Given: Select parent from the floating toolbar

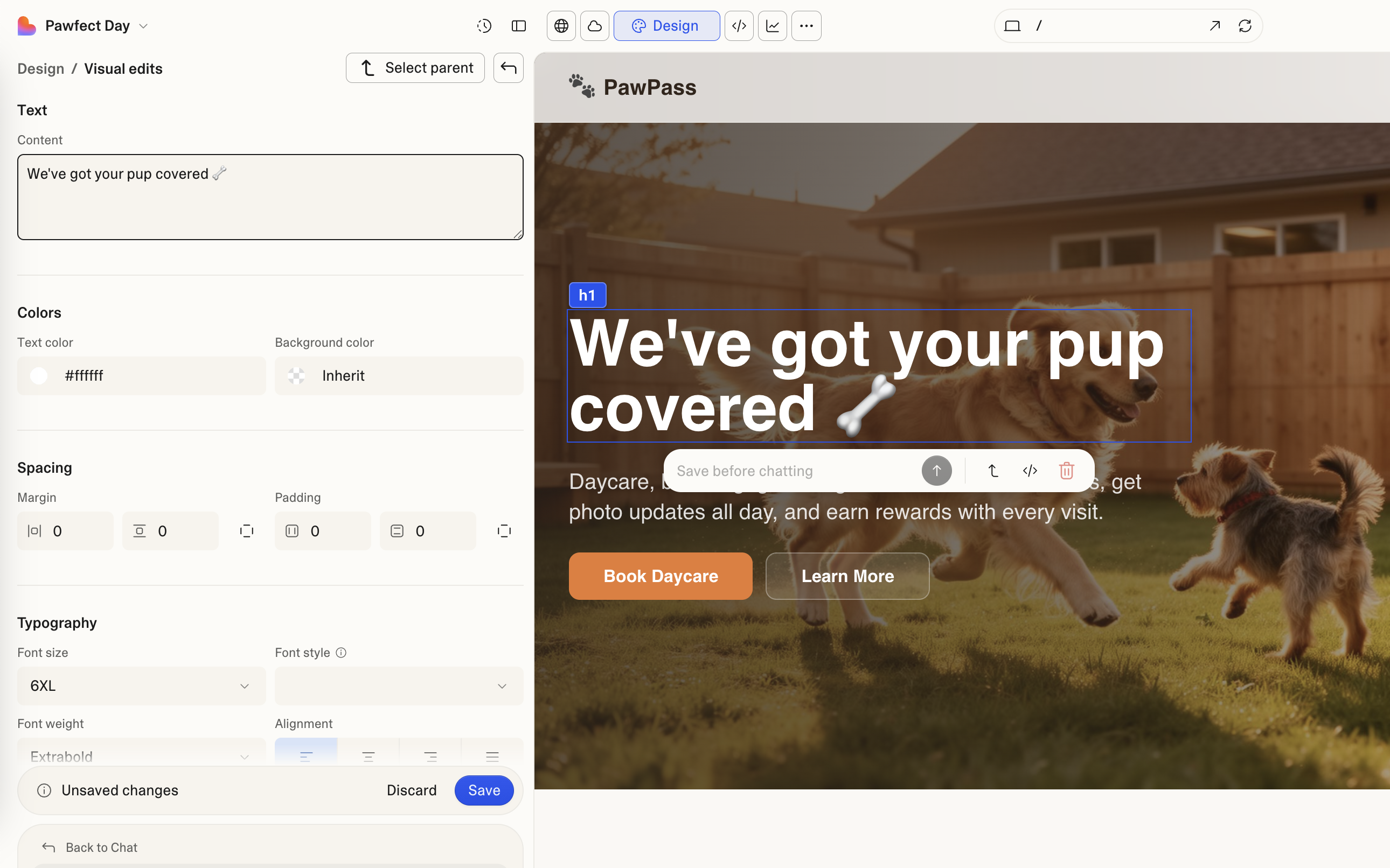Looking at the screenshot, I should click(993, 470).
